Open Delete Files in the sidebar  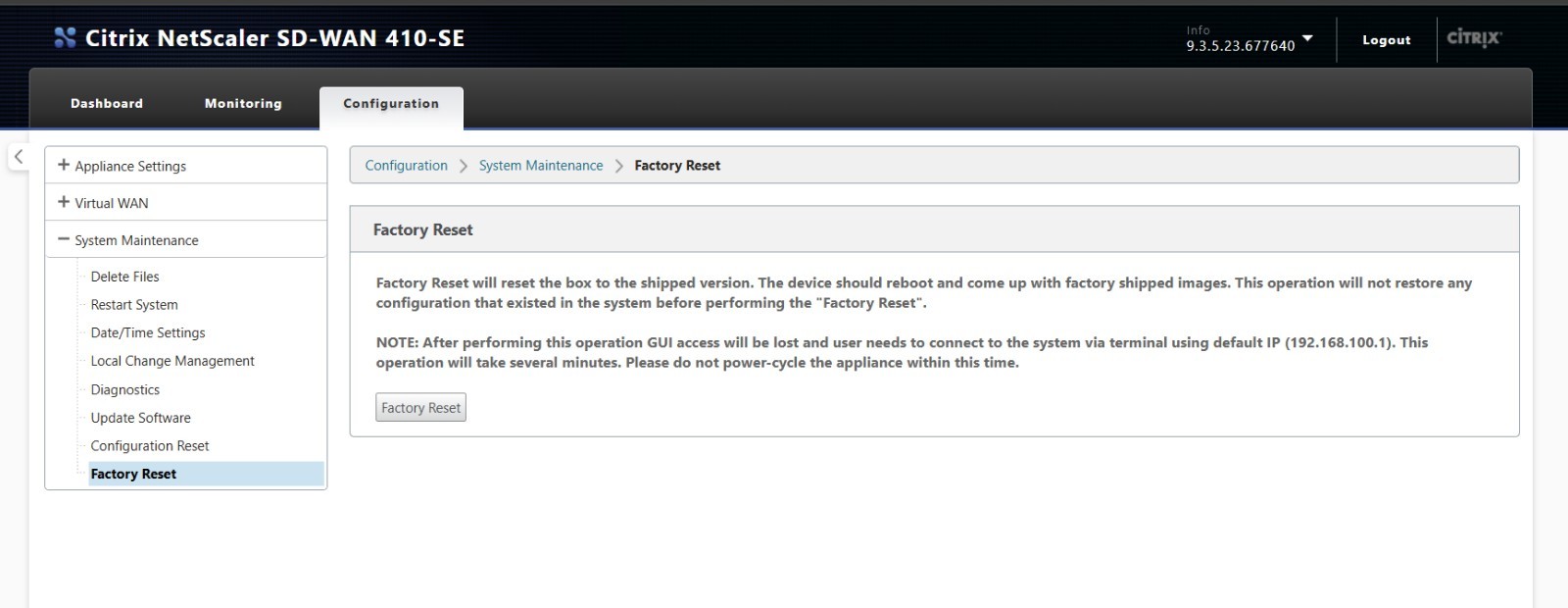pyautogui.click(x=124, y=277)
